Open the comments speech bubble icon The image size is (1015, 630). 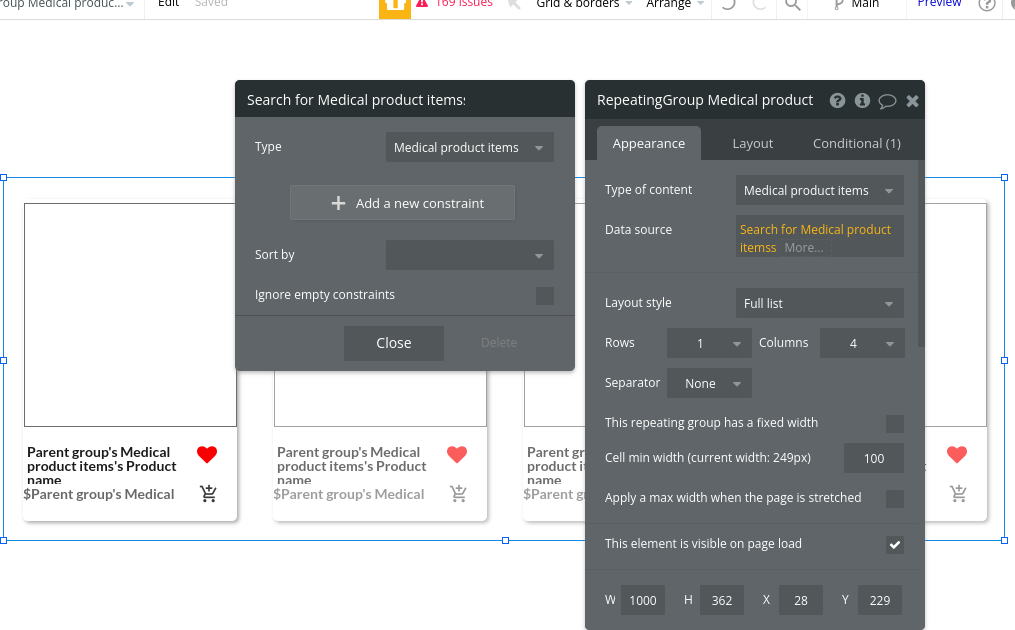887,100
